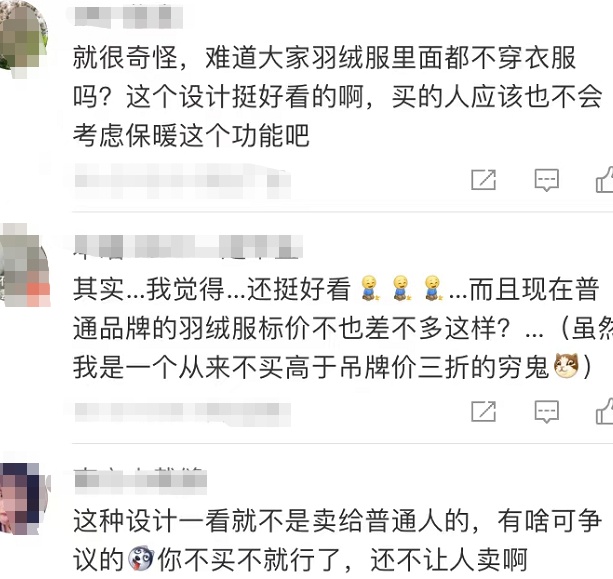Open the avatar of the 这种设计 commenter
This screenshot has width=613, height=579.
[x=24, y=498]
